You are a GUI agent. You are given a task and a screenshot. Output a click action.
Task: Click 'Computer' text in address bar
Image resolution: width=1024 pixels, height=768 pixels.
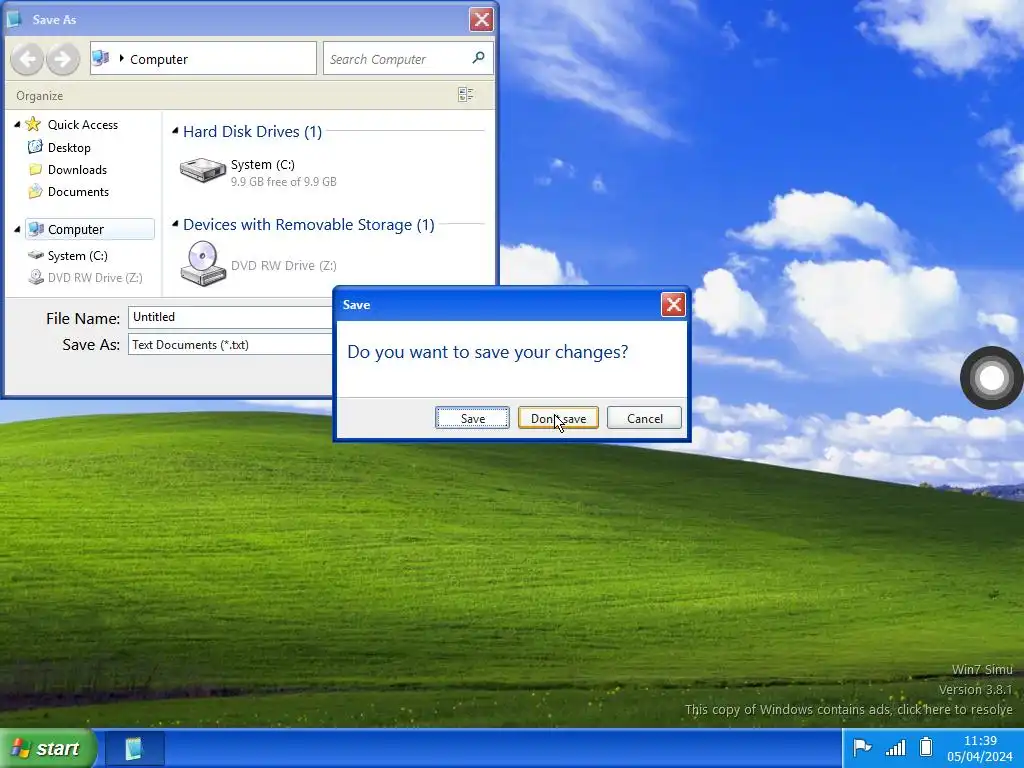159,59
